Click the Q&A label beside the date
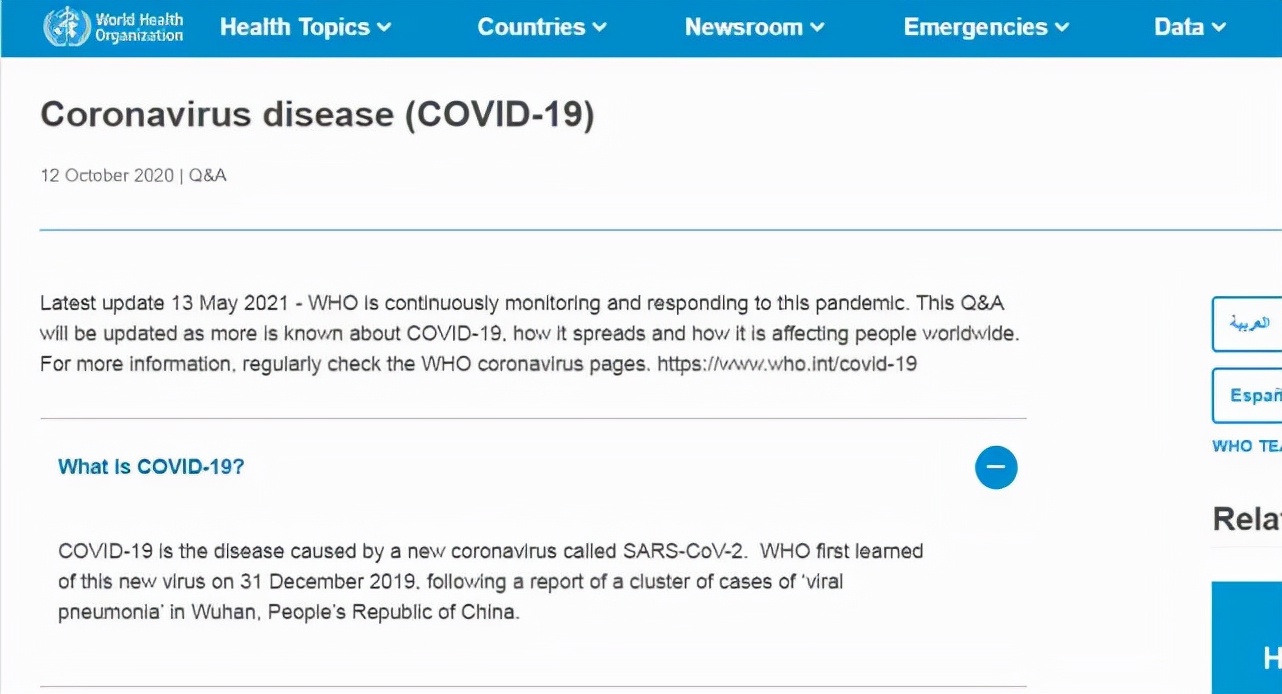 (208, 175)
